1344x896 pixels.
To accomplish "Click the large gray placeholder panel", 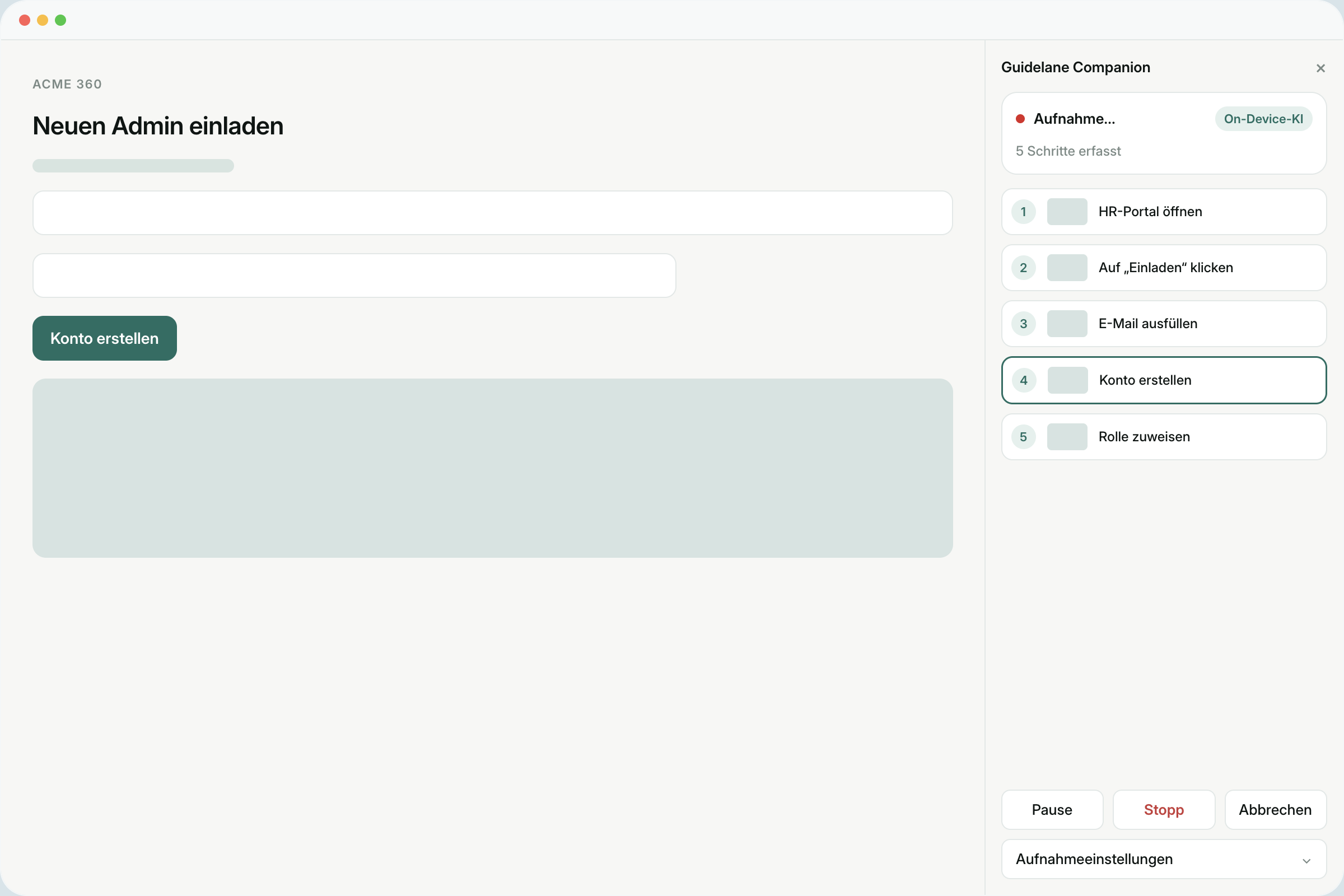I will tap(493, 468).
